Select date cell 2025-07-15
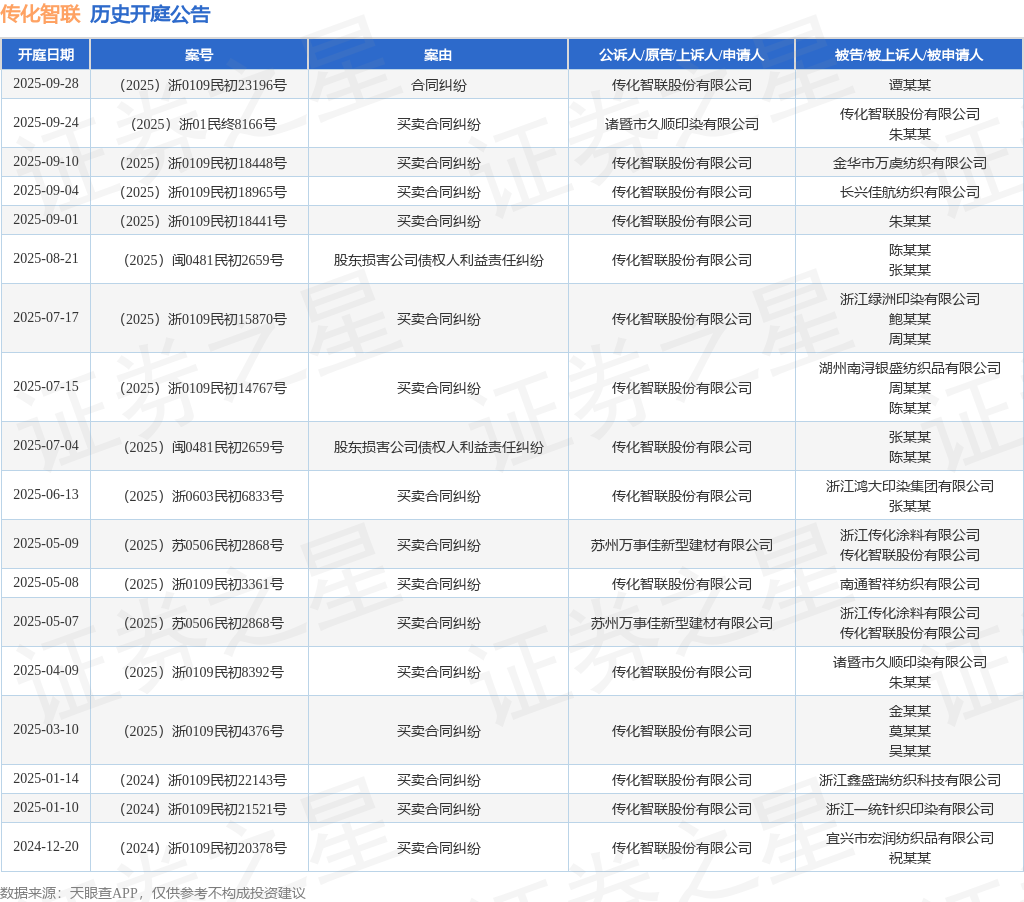The width and height of the screenshot is (1024, 902). 46,387
